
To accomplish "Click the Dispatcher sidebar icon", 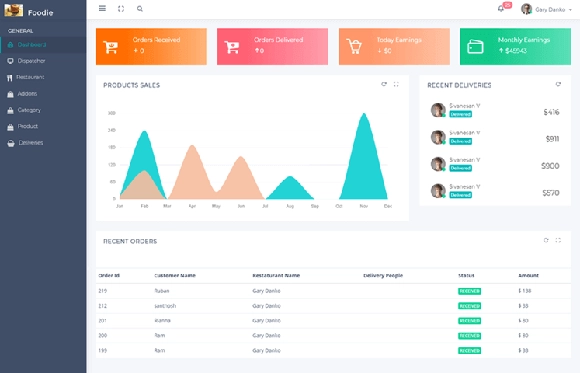I will point(10,61).
